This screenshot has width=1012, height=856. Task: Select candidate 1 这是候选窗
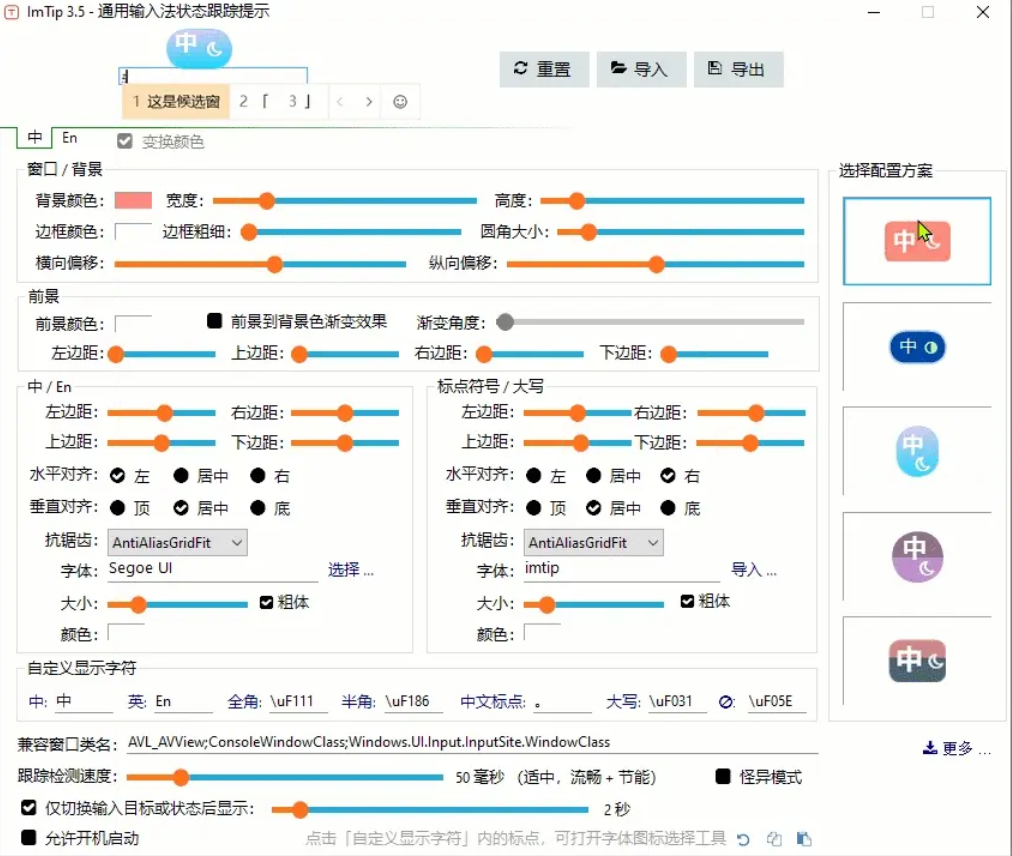click(x=176, y=101)
